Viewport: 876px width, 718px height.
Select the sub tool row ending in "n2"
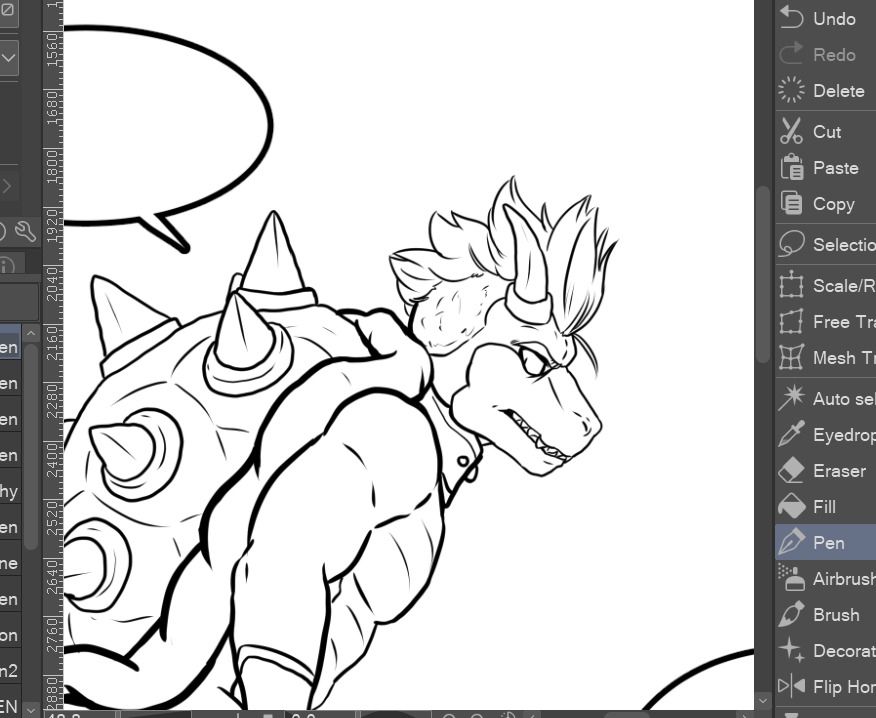(11, 671)
